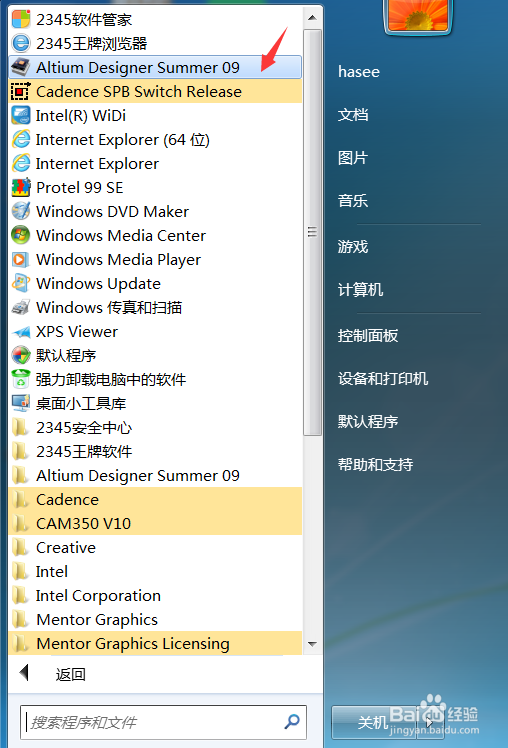Viewport: 508px width, 748px height.
Task: Open 控制面板 from the right pane
Action: (x=367, y=336)
